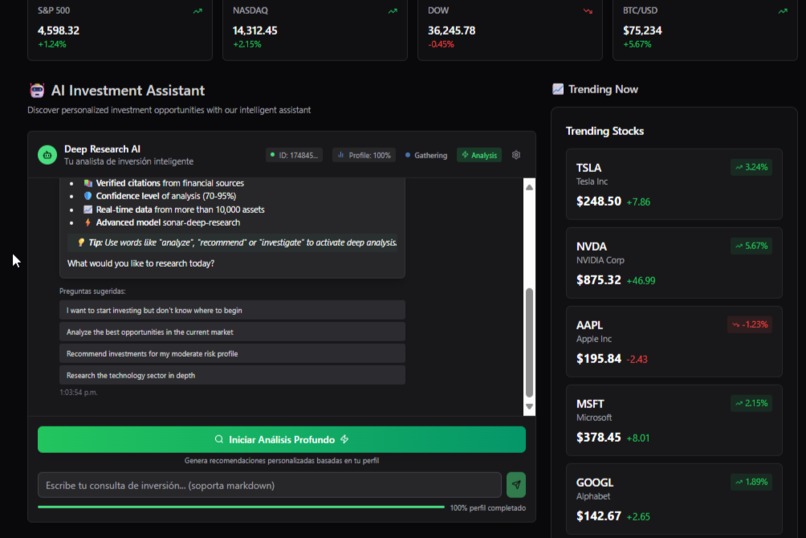Click the "$248.50" TSLA price
Screen dimensions: 806x538
(598, 201)
